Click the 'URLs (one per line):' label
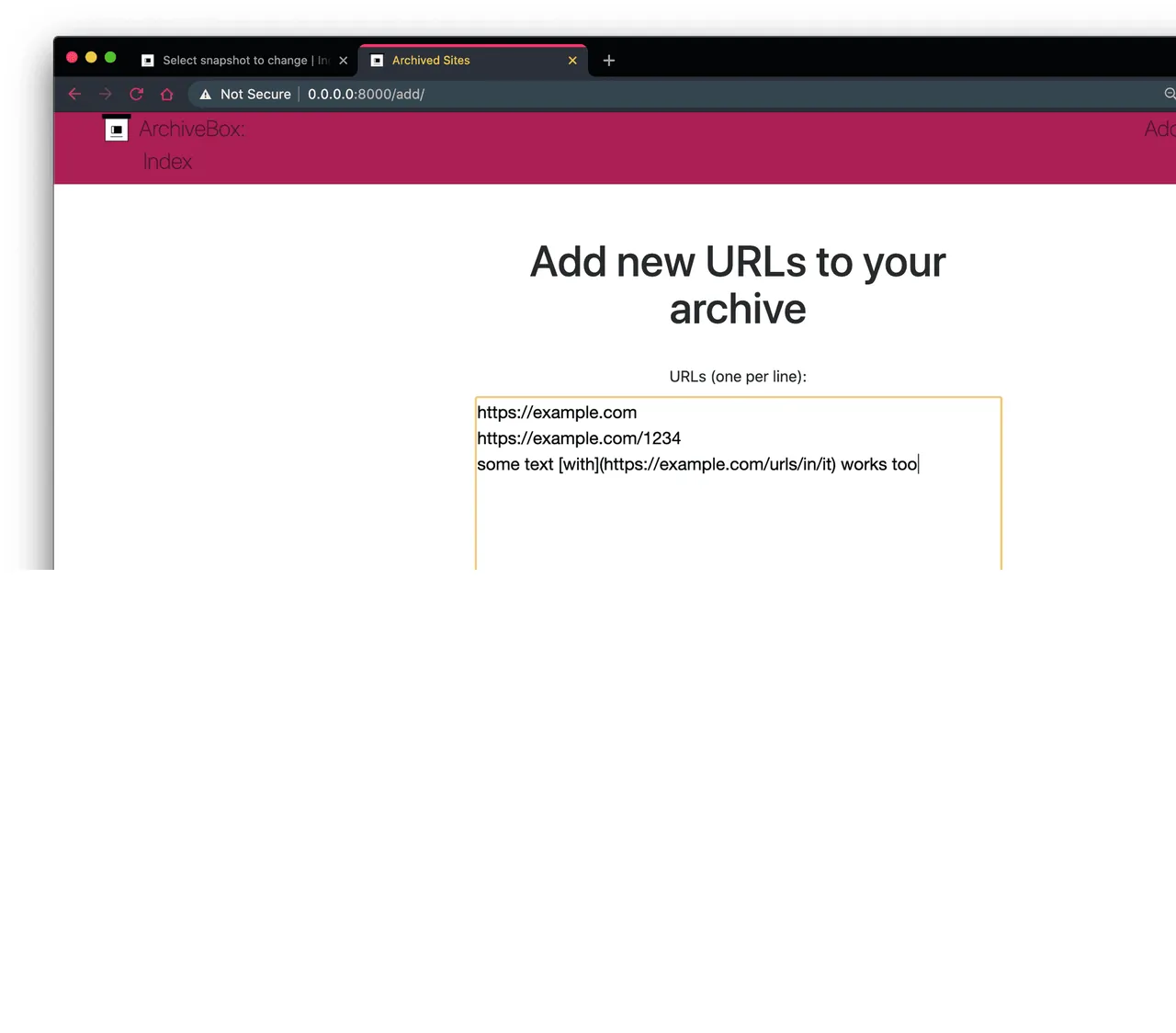This screenshot has width=1176, height=1033. (x=738, y=377)
